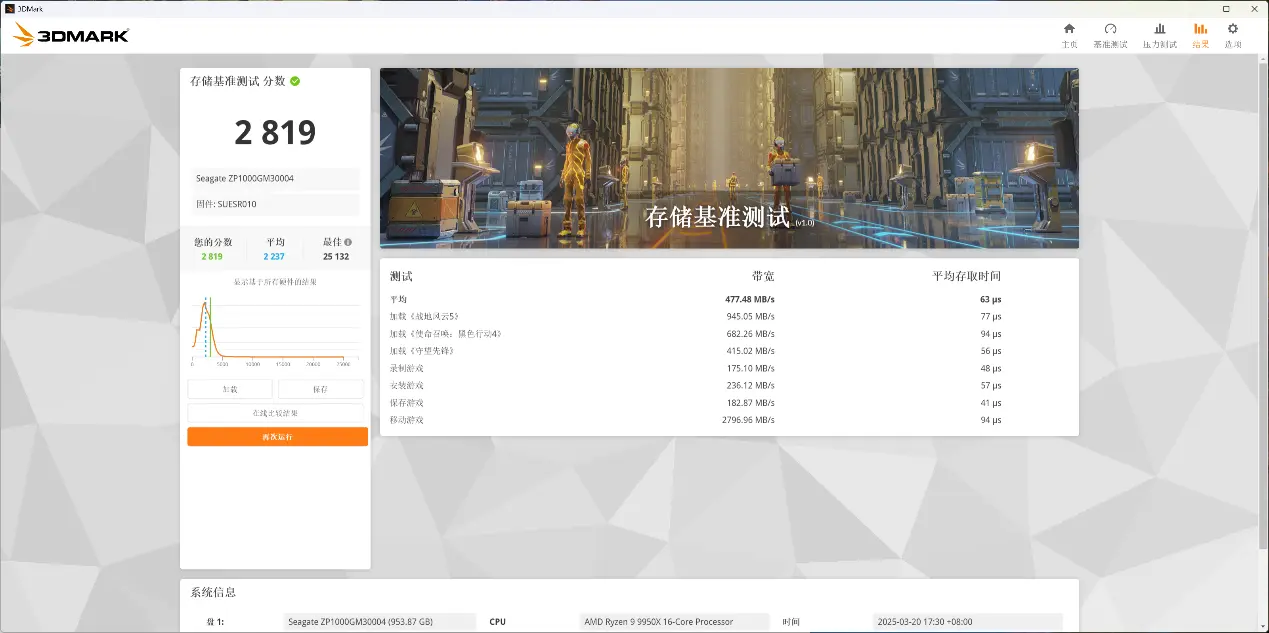Click the 时间 label in system info
Viewport: 1269px width, 633px height.
pos(791,622)
